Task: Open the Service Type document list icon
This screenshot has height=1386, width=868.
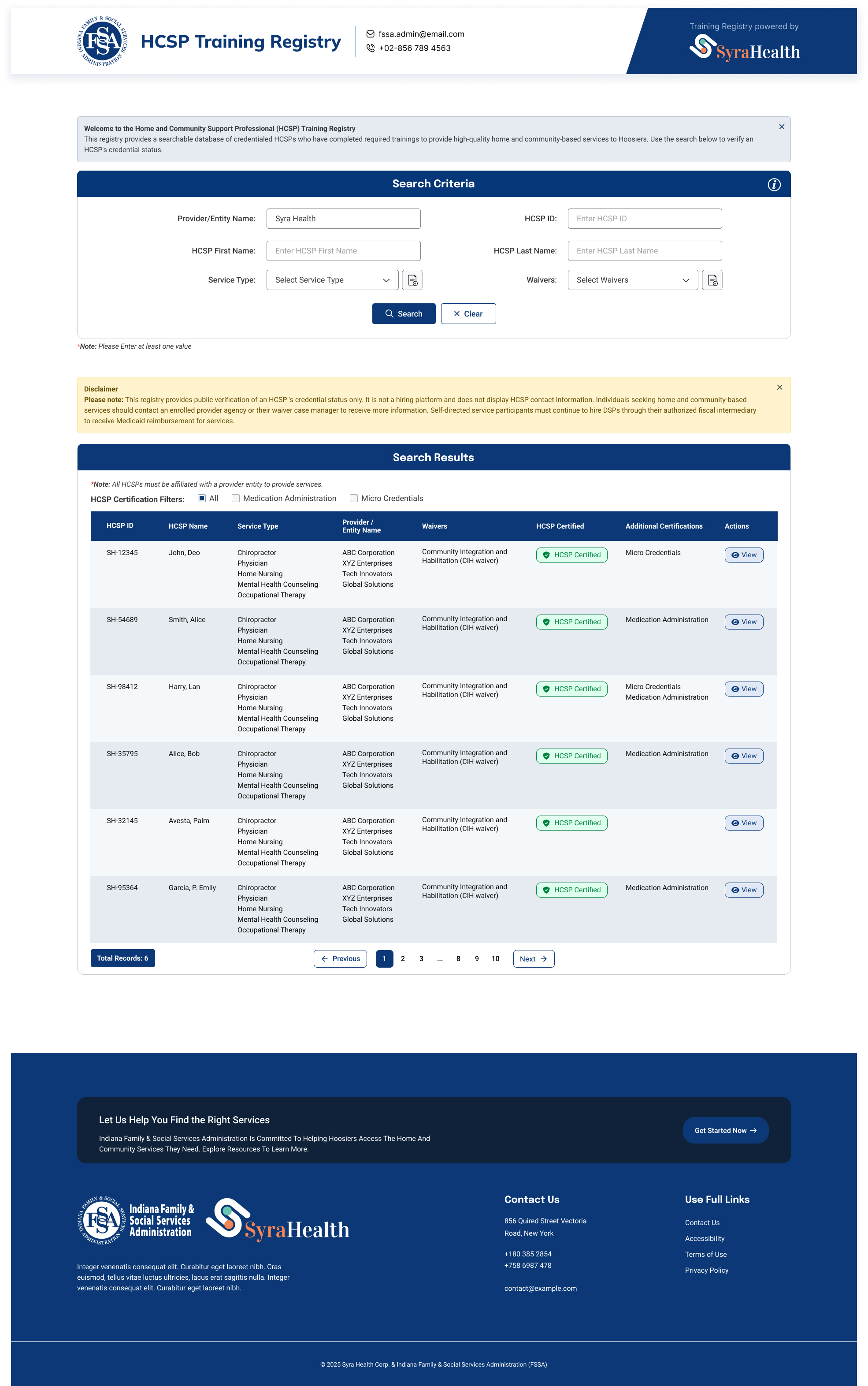Action: point(412,280)
